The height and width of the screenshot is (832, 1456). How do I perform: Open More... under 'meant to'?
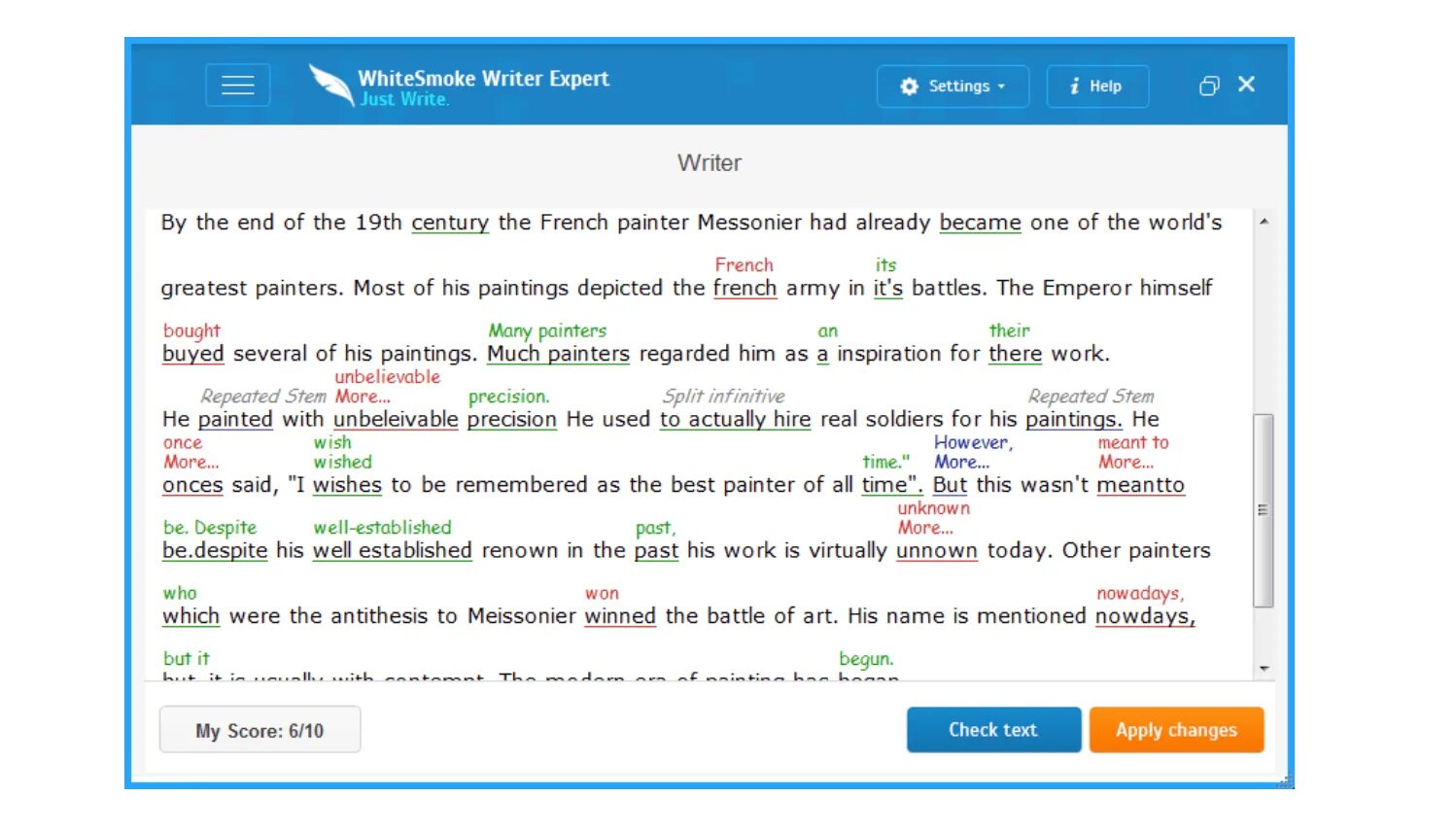pyautogui.click(x=1126, y=463)
